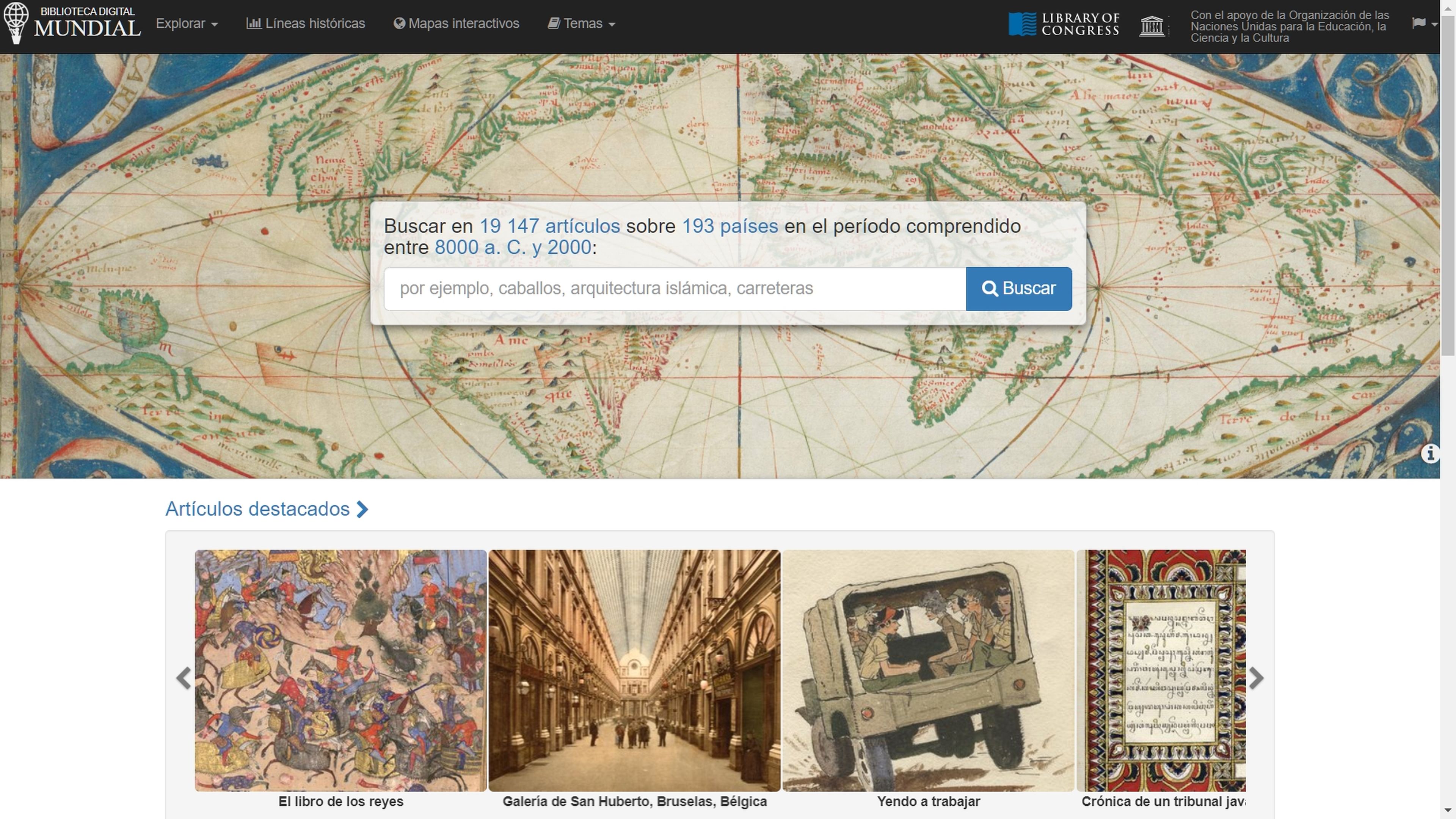Image resolution: width=1456 pixels, height=819 pixels.
Task: Click the 8000 a. C. y 2000 link
Action: tap(513, 247)
